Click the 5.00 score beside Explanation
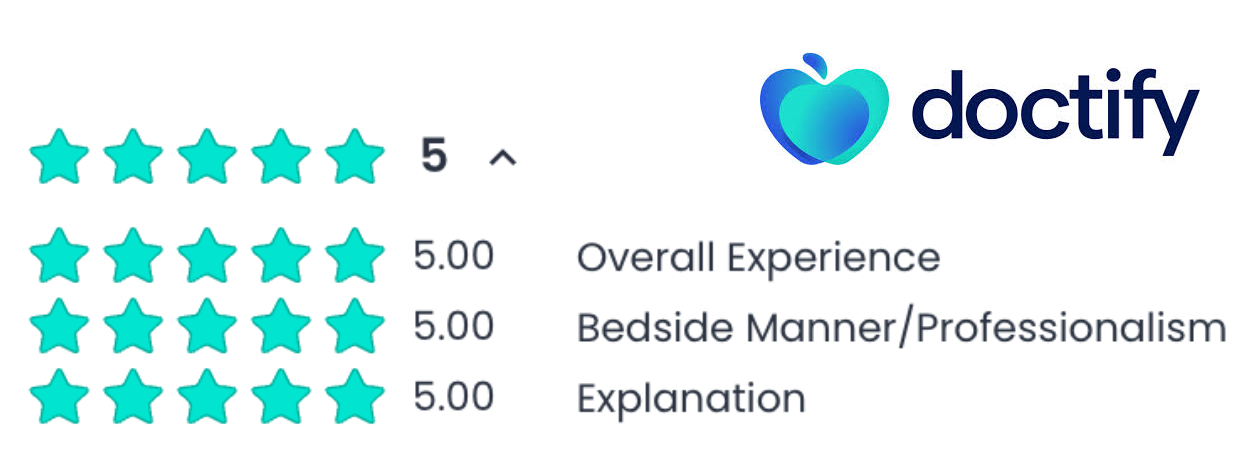 (453, 397)
